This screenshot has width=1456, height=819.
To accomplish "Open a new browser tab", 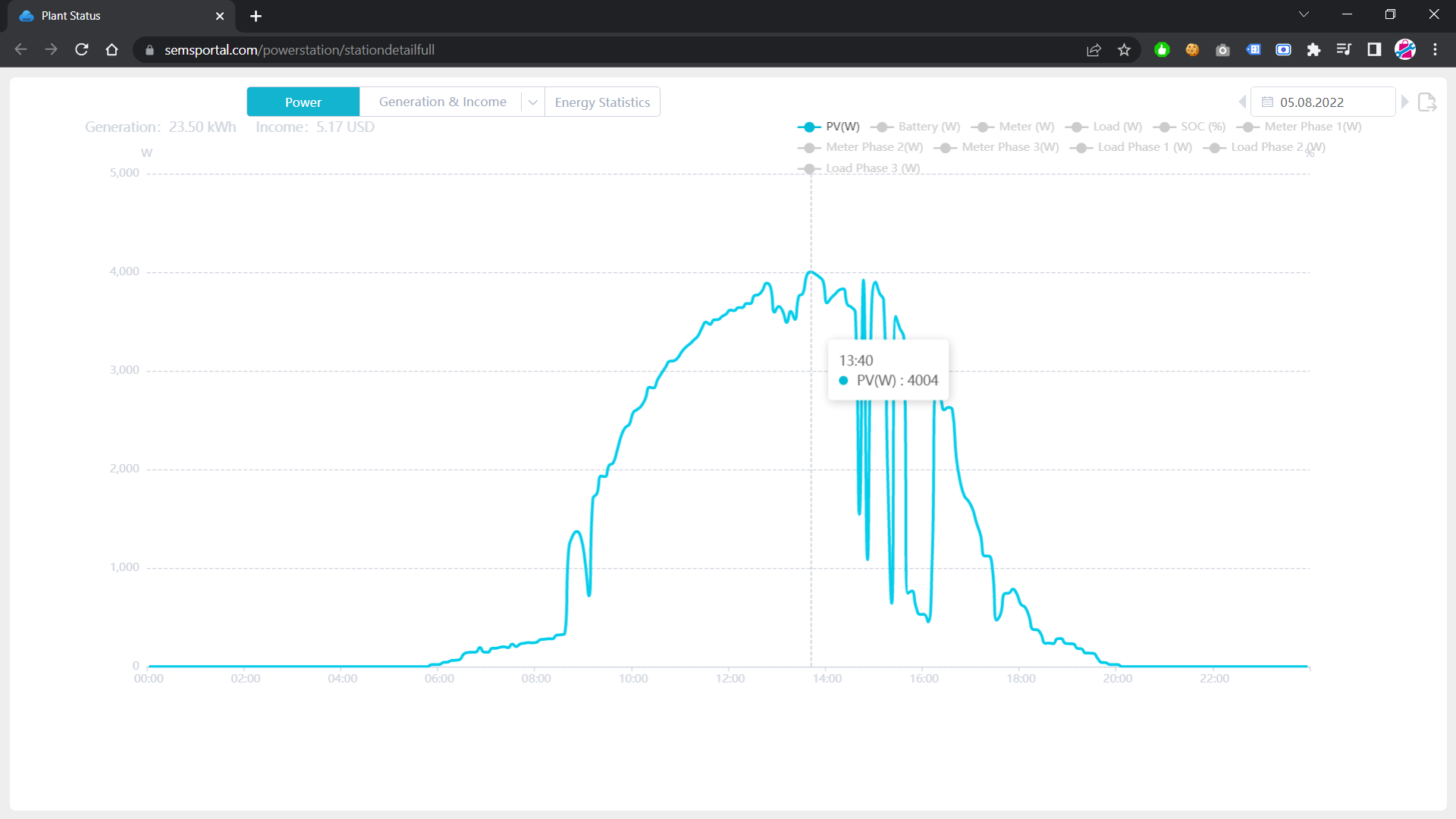I will [x=256, y=16].
